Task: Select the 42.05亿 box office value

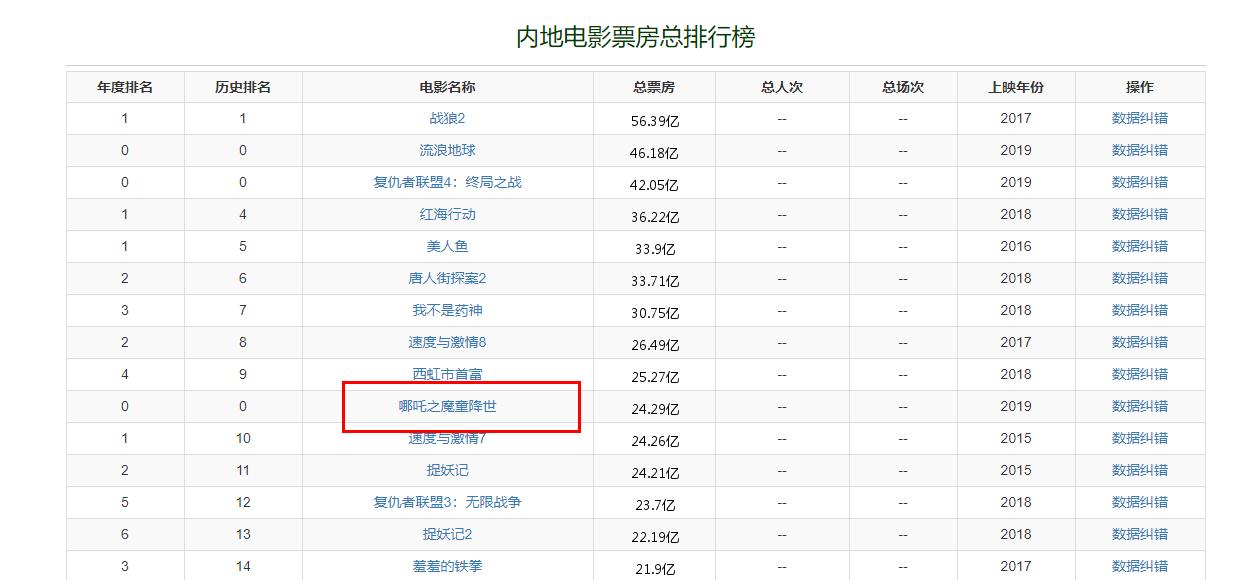Action: click(655, 185)
